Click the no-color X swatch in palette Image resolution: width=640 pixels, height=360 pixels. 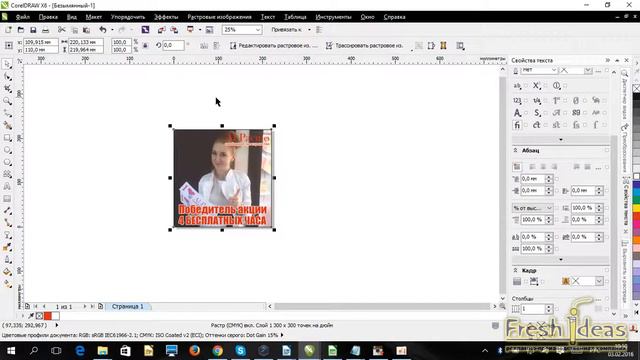(636, 88)
